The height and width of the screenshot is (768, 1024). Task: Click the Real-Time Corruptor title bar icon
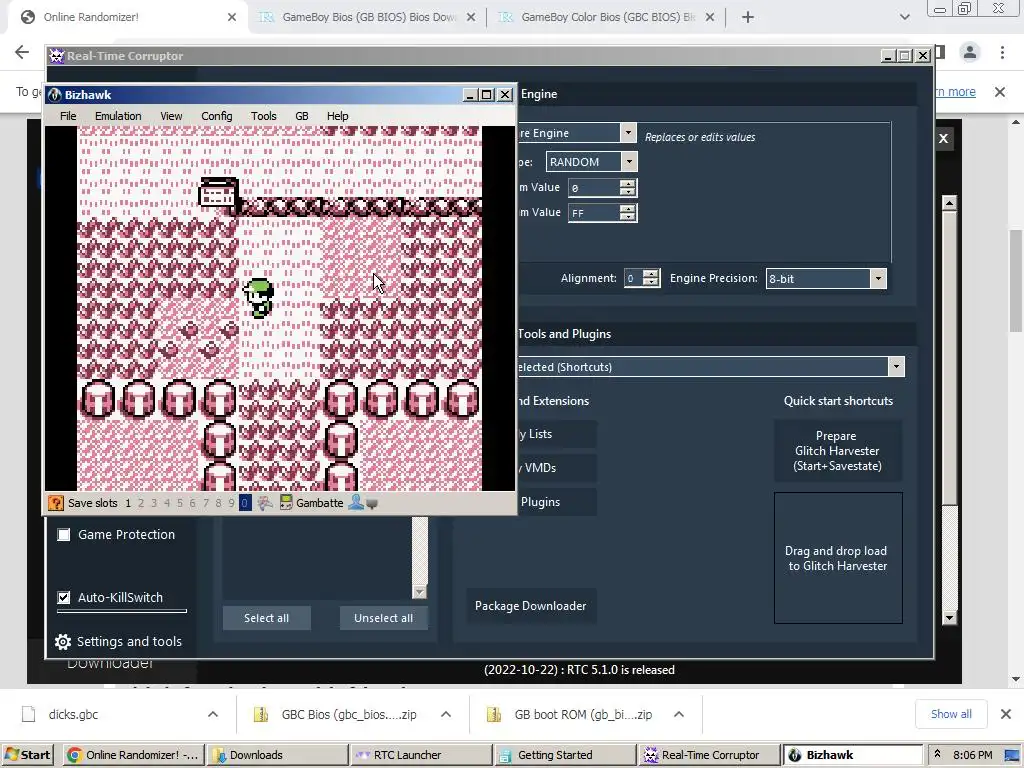coord(57,56)
